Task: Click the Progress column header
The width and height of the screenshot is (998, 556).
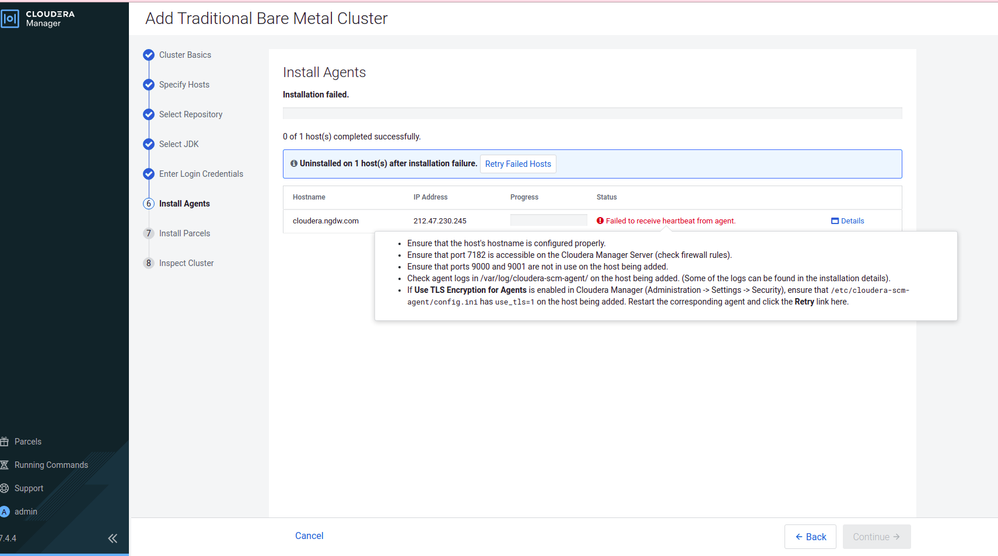Action: tap(524, 197)
